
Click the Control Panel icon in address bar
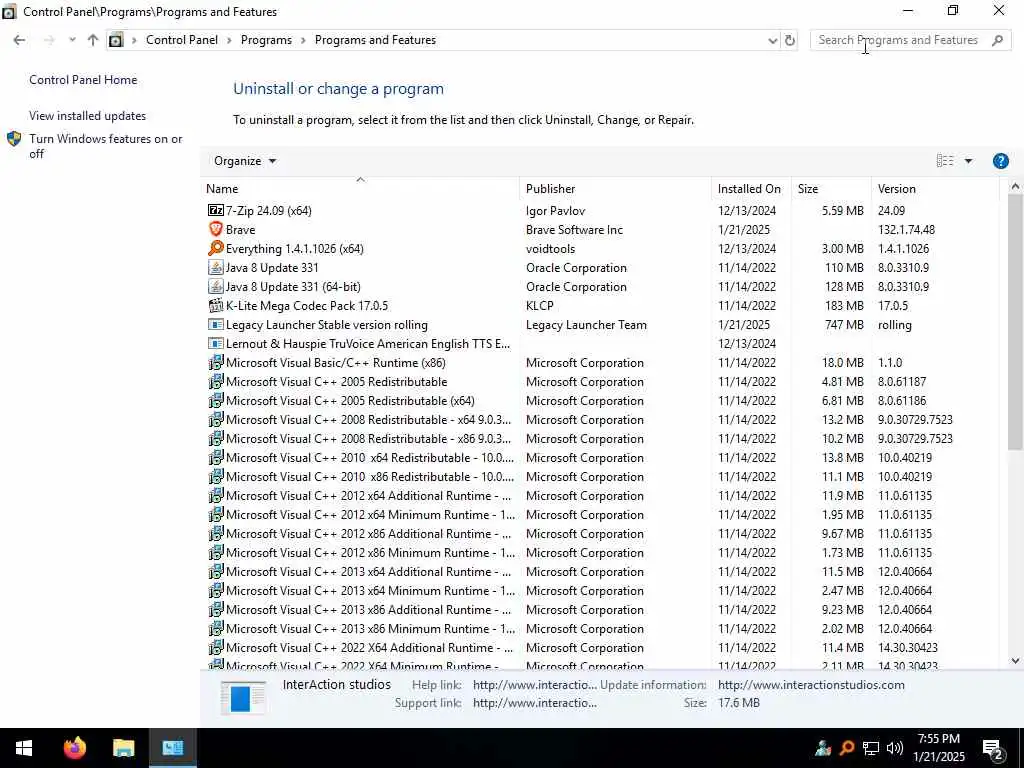116,40
